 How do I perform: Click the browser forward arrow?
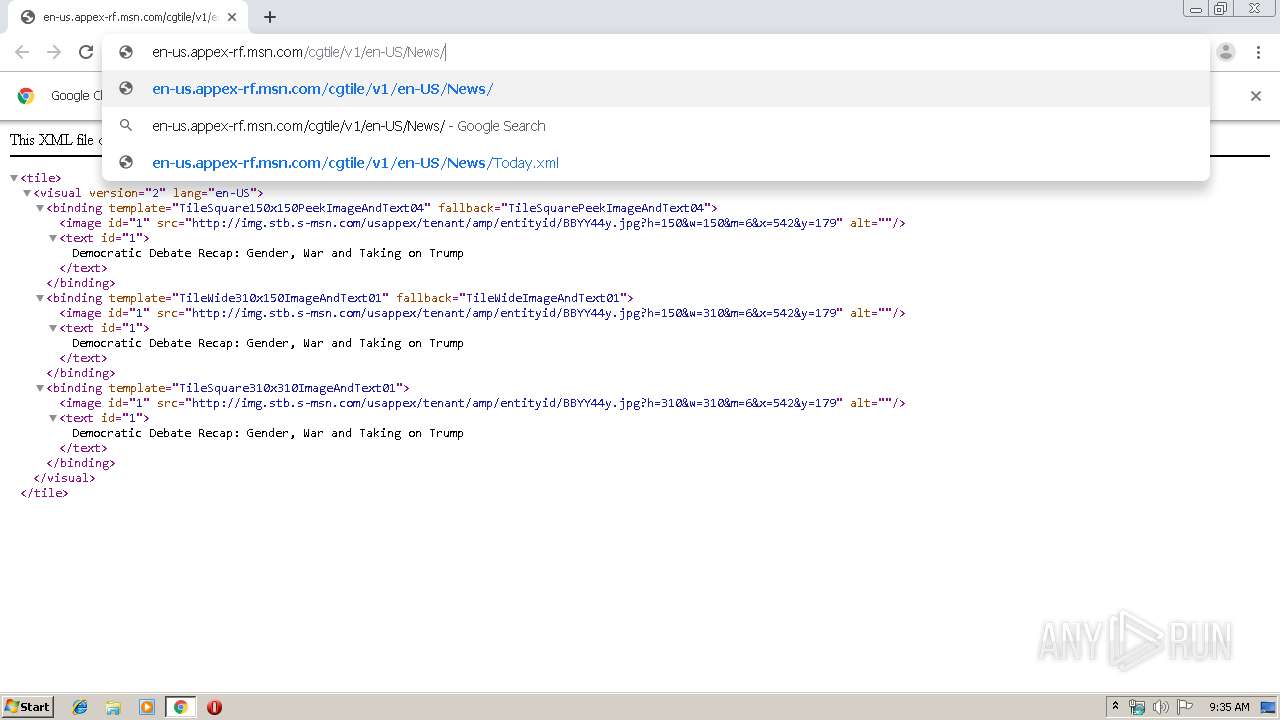point(54,52)
